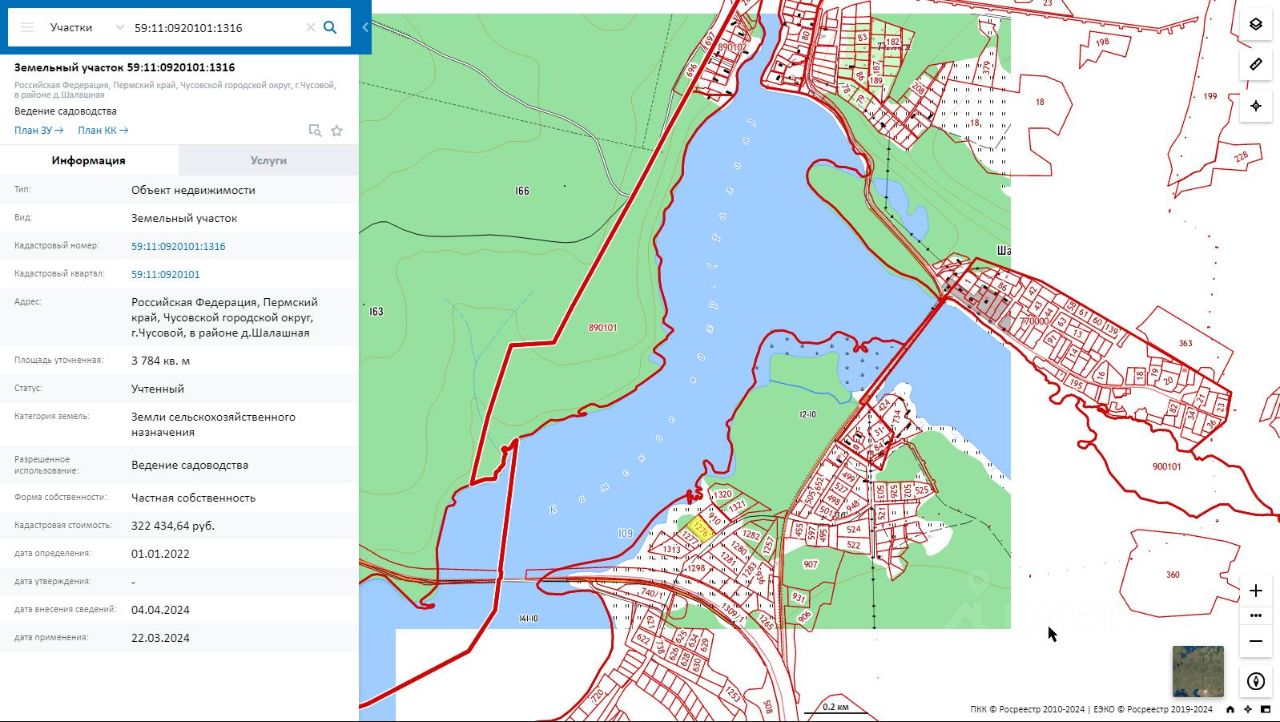The height and width of the screenshot is (722, 1280).
Task: Reset map orientation compass icon
Action: [1256, 681]
